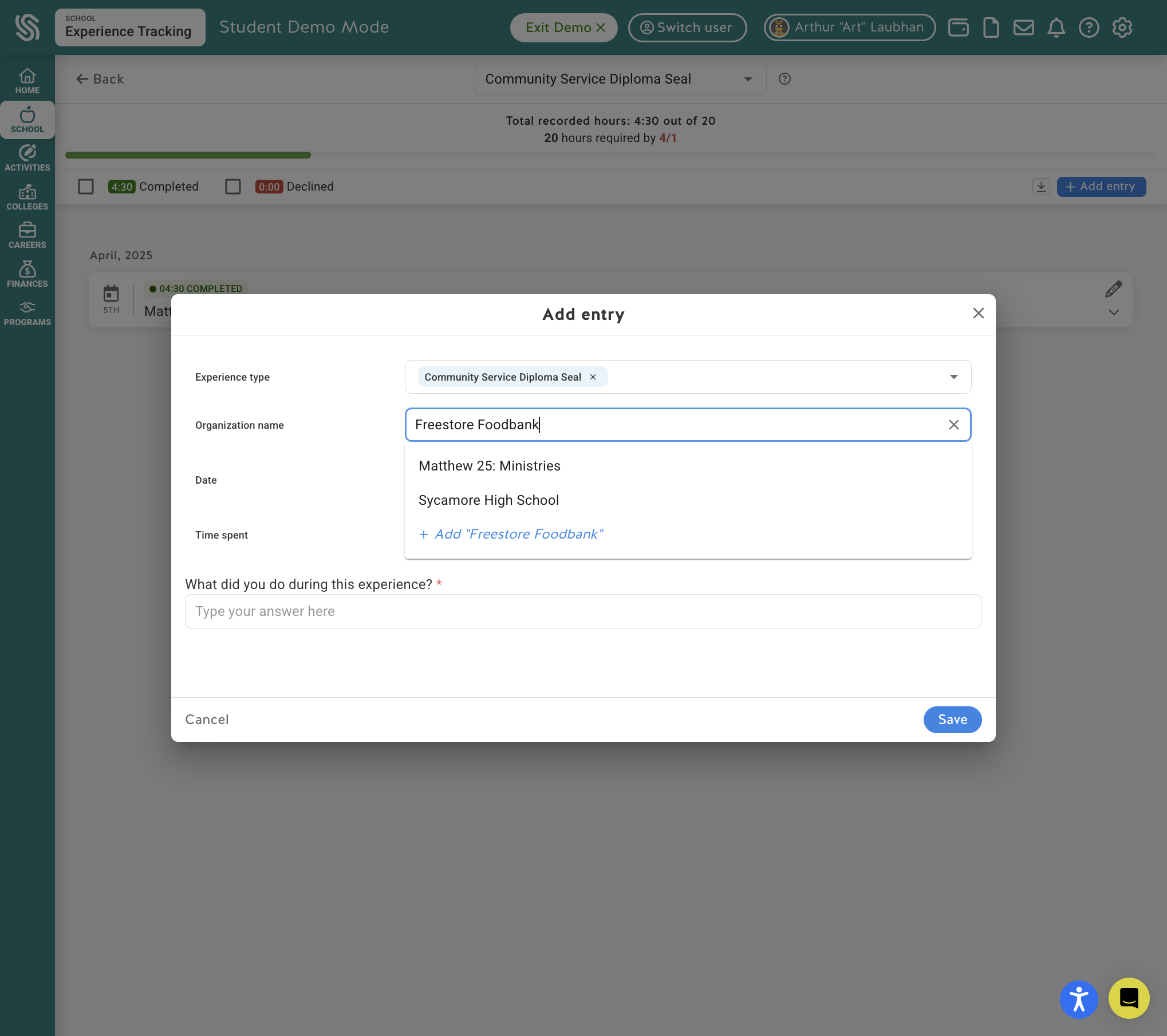This screenshot has height=1036, width=1167.
Task: Click Cancel in the dialog
Action: pos(207,719)
